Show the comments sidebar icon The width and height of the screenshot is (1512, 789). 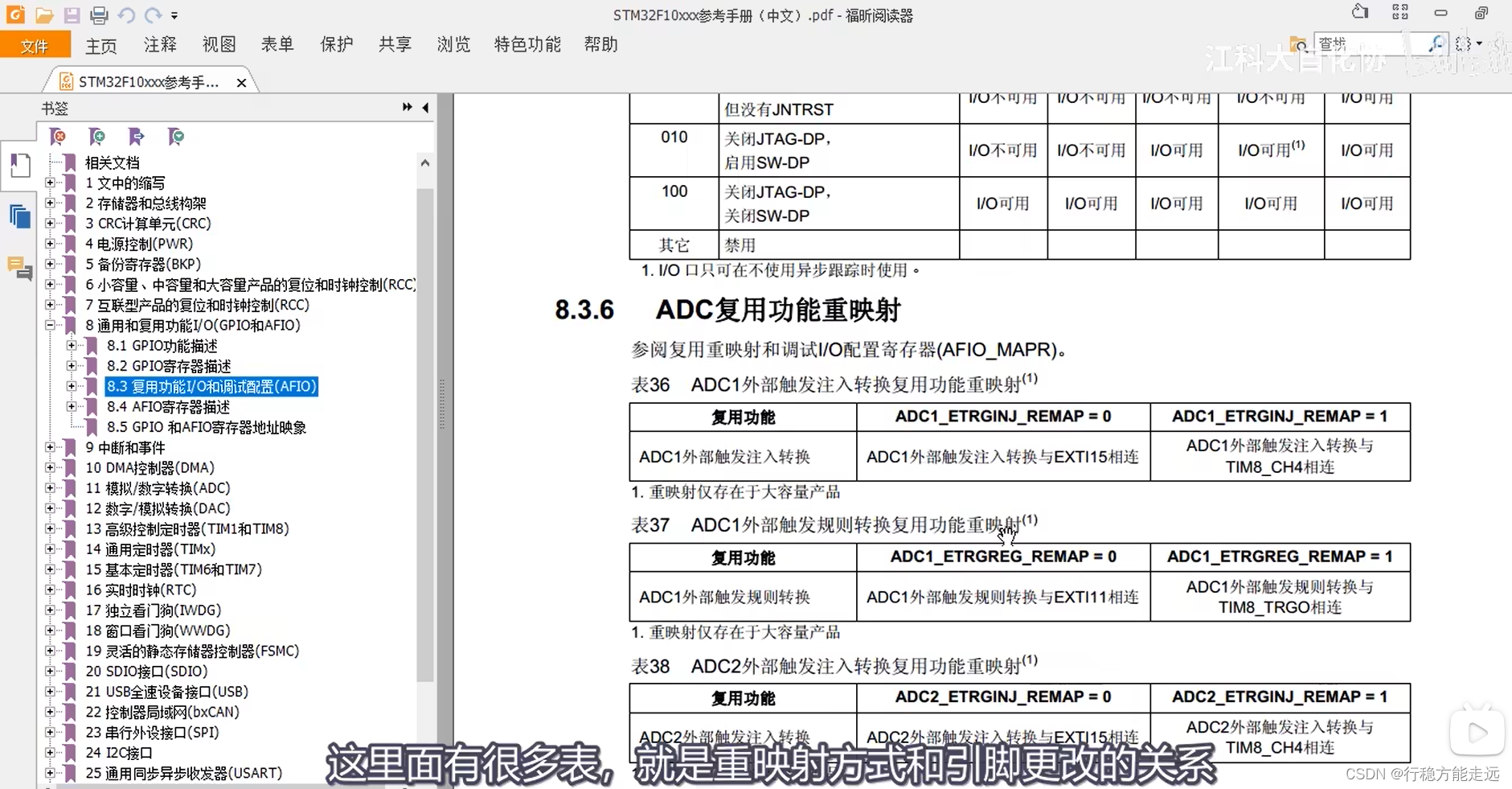pyautogui.click(x=19, y=268)
